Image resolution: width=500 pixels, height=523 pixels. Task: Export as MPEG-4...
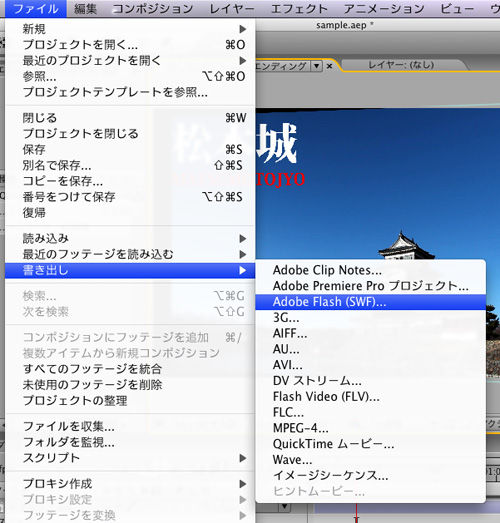point(371,428)
